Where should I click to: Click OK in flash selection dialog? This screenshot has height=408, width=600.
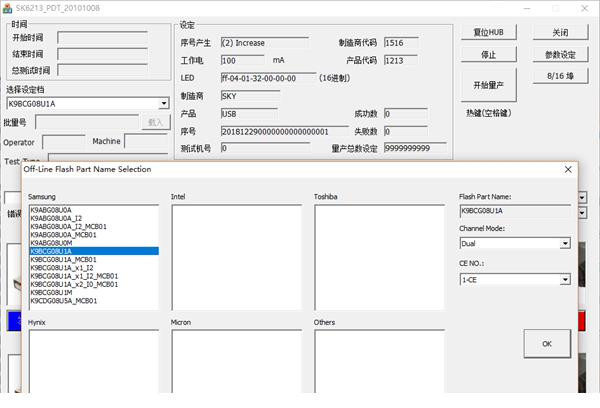pos(547,344)
